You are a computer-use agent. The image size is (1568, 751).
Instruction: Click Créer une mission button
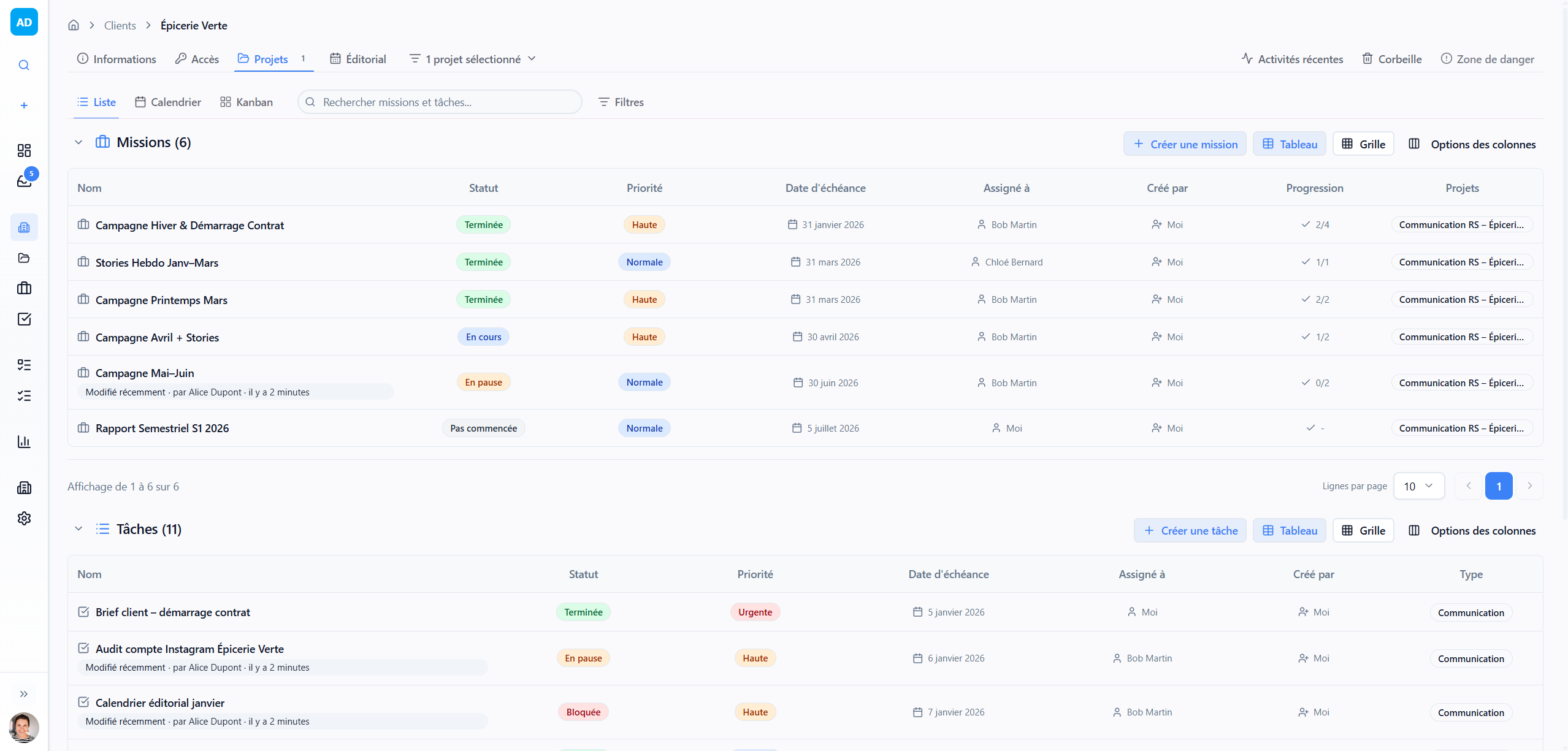click(x=1185, y=143)
